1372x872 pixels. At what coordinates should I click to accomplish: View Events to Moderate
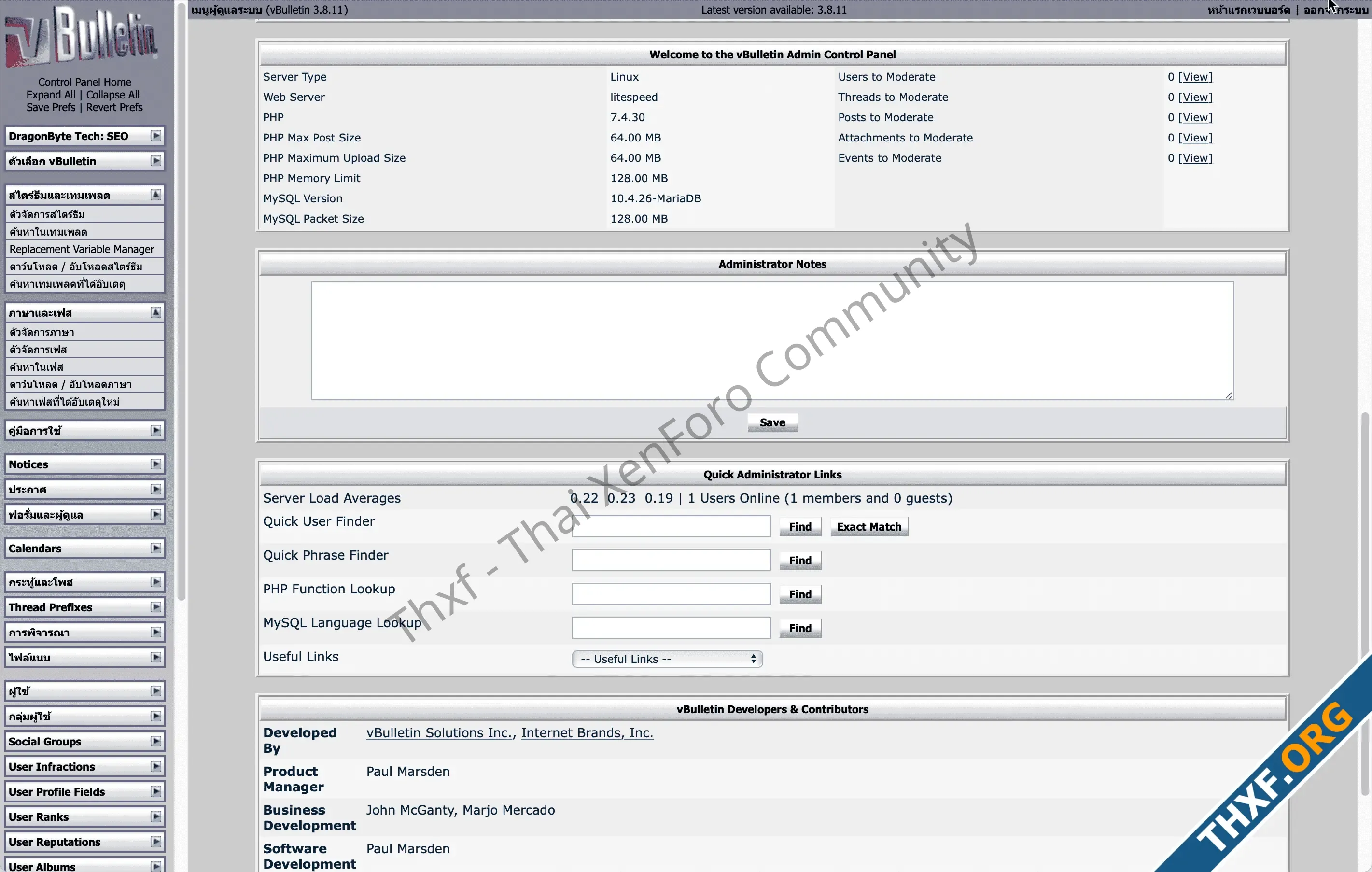point(1195,158)
